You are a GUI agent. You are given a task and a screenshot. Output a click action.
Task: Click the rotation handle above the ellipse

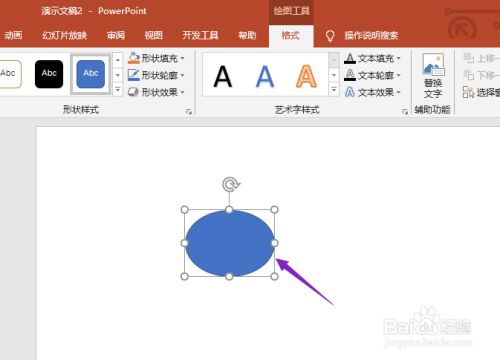click(x=230, y=184)
